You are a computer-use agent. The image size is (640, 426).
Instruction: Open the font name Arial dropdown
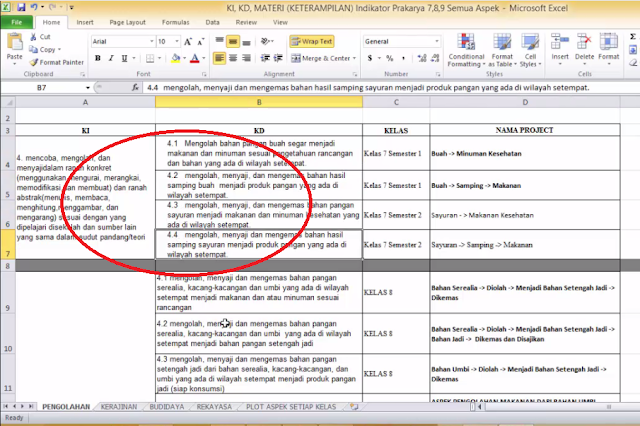(151, 41)
